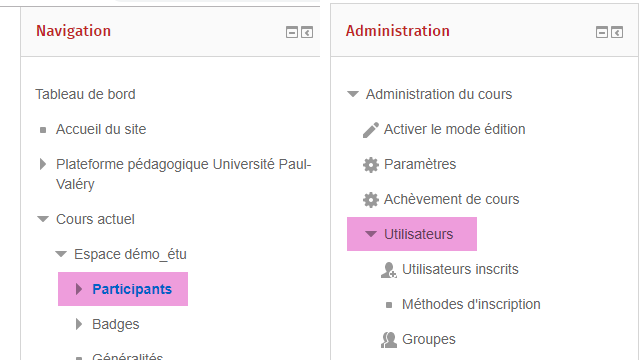The image size is (640, 360).
Task: Collapse the Utilisateurs section arrow
Action: [x=371, y=234]
